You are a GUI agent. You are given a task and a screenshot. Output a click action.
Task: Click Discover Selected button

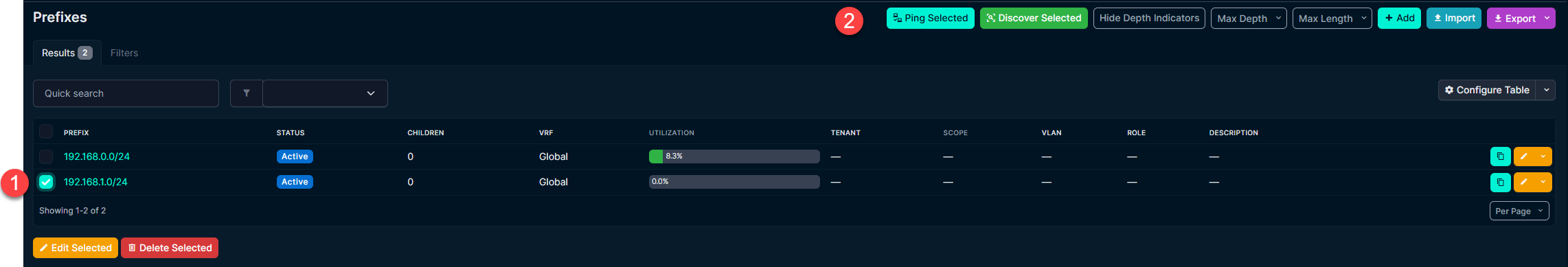click(1034, 19)
